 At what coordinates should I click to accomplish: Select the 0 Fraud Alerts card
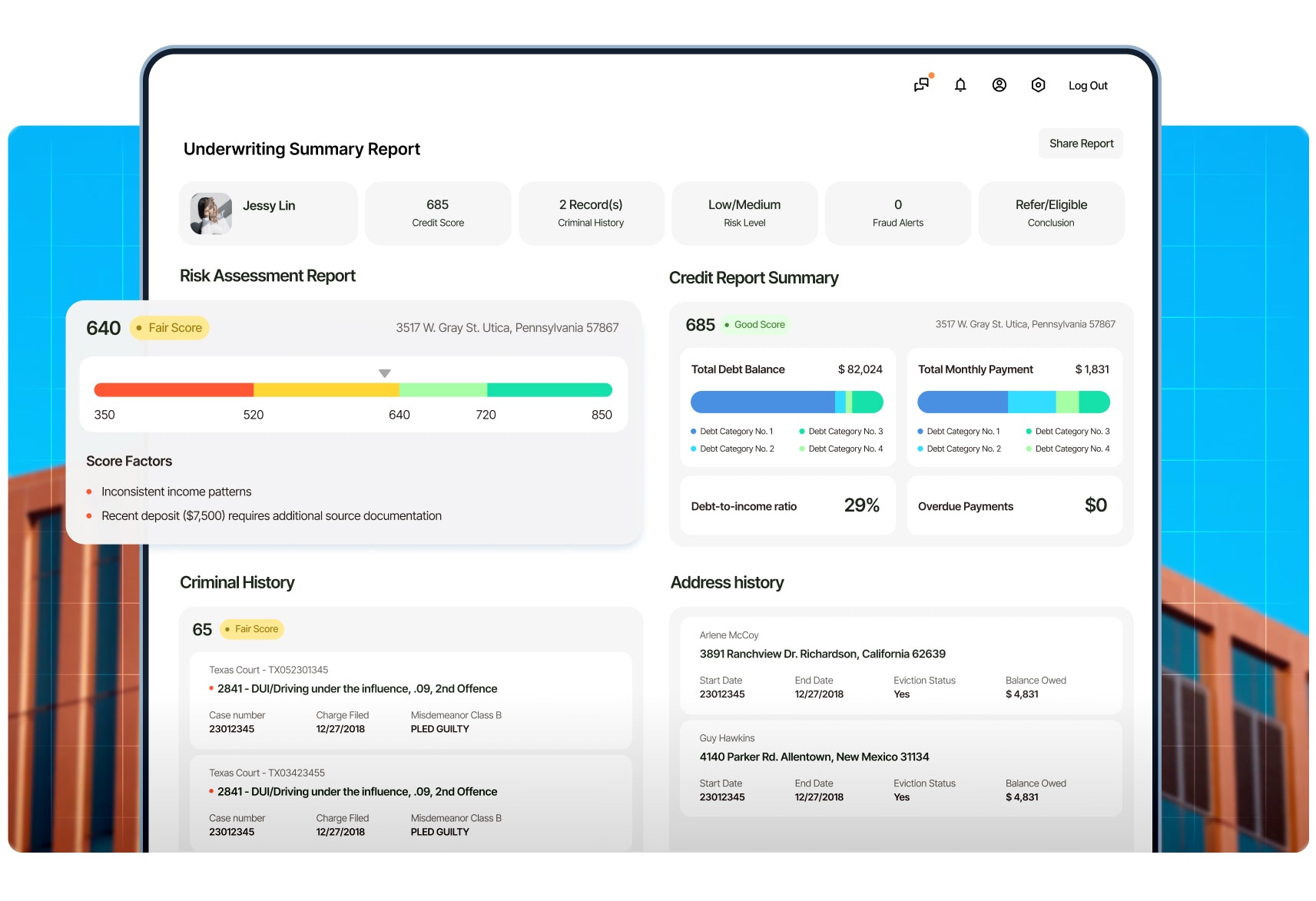tap(898, 214)
